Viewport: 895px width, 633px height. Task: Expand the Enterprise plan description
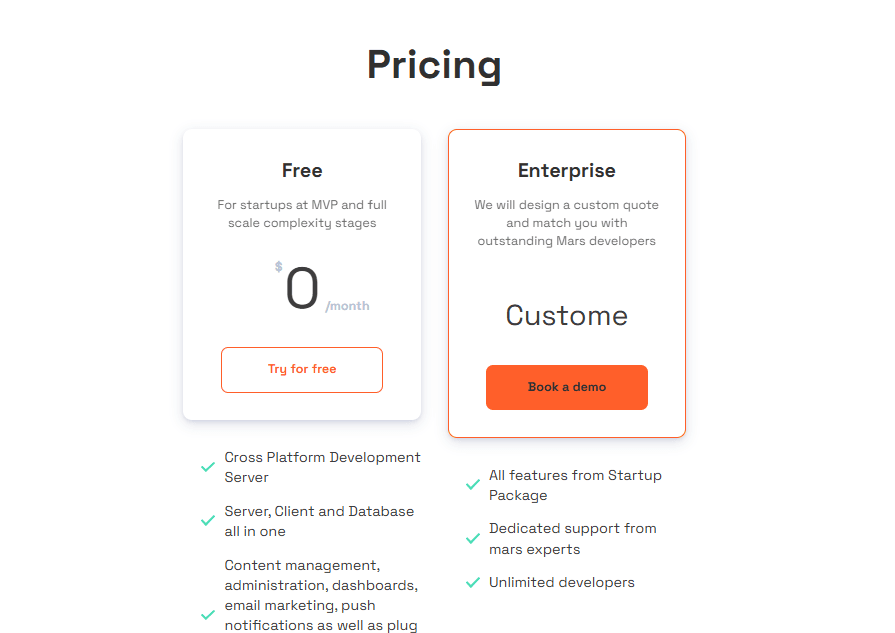(x=567, y=222)
